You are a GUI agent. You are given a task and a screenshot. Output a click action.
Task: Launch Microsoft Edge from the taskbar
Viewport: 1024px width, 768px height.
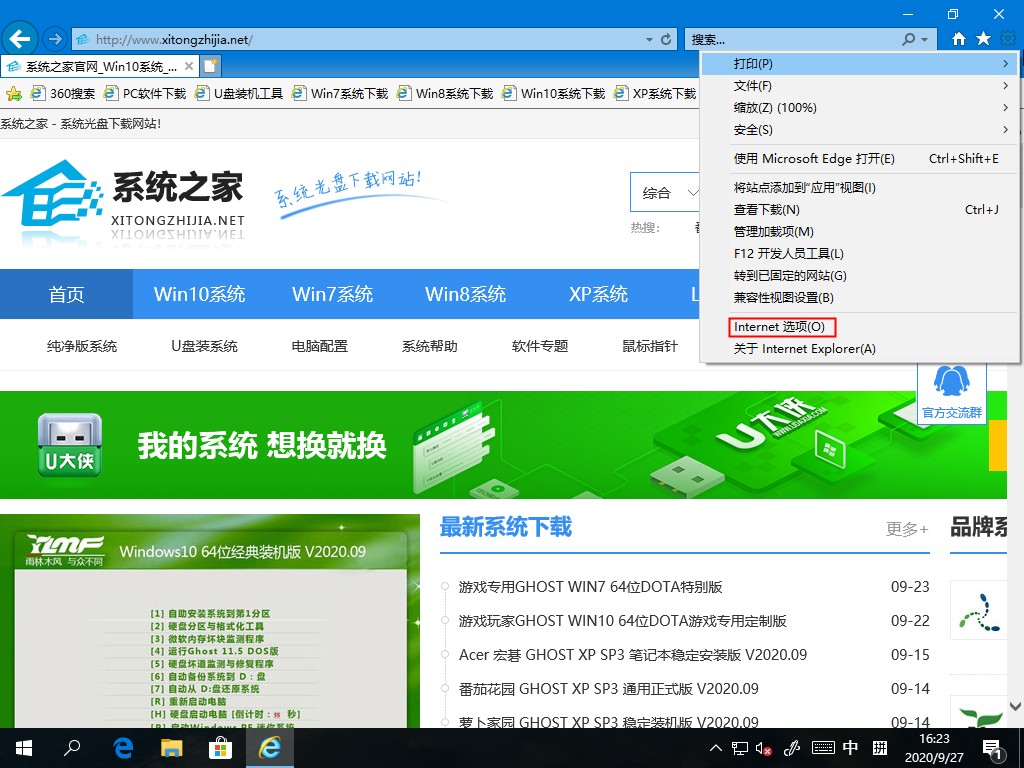(122, 747)
